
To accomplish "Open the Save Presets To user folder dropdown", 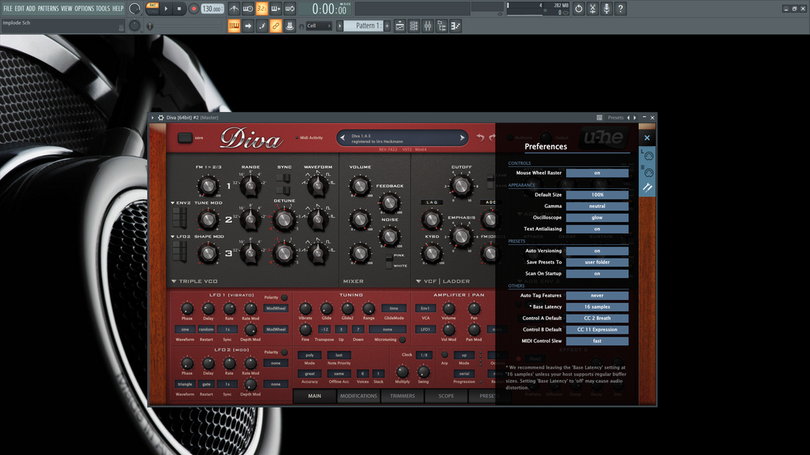I will [597, 262].
